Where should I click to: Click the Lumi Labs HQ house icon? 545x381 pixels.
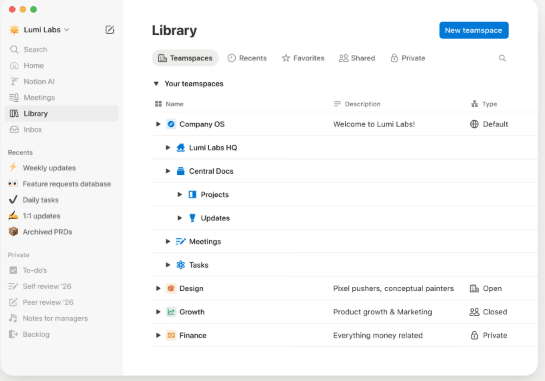tap(181, 148)
